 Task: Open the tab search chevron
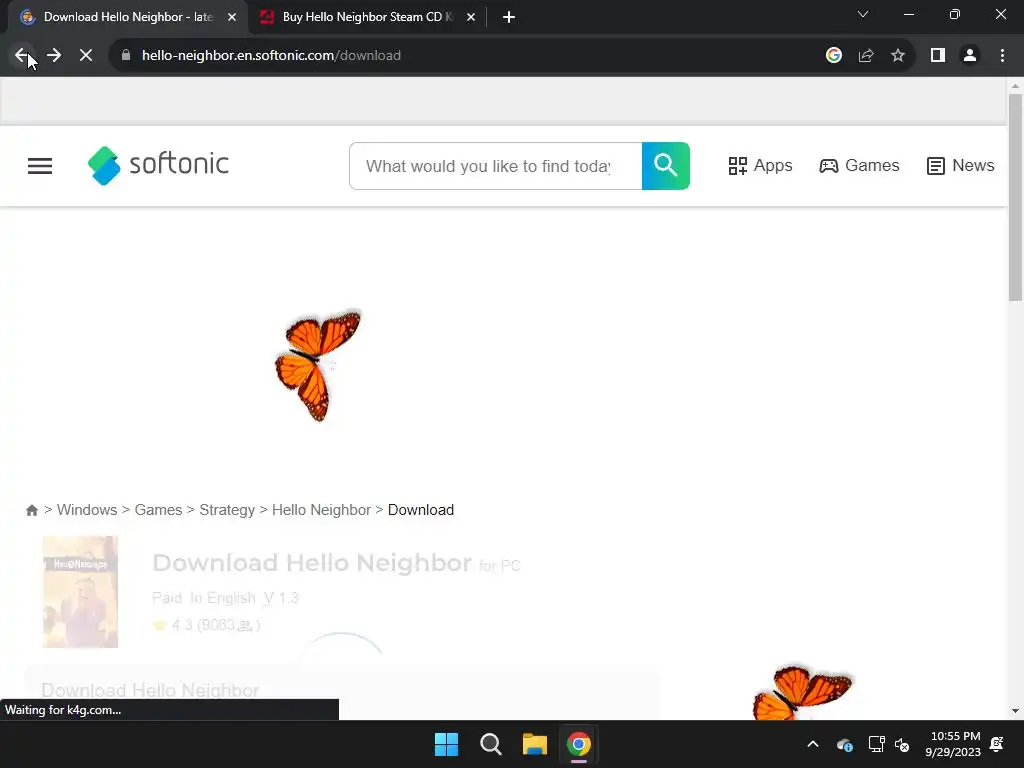point(863,14)
